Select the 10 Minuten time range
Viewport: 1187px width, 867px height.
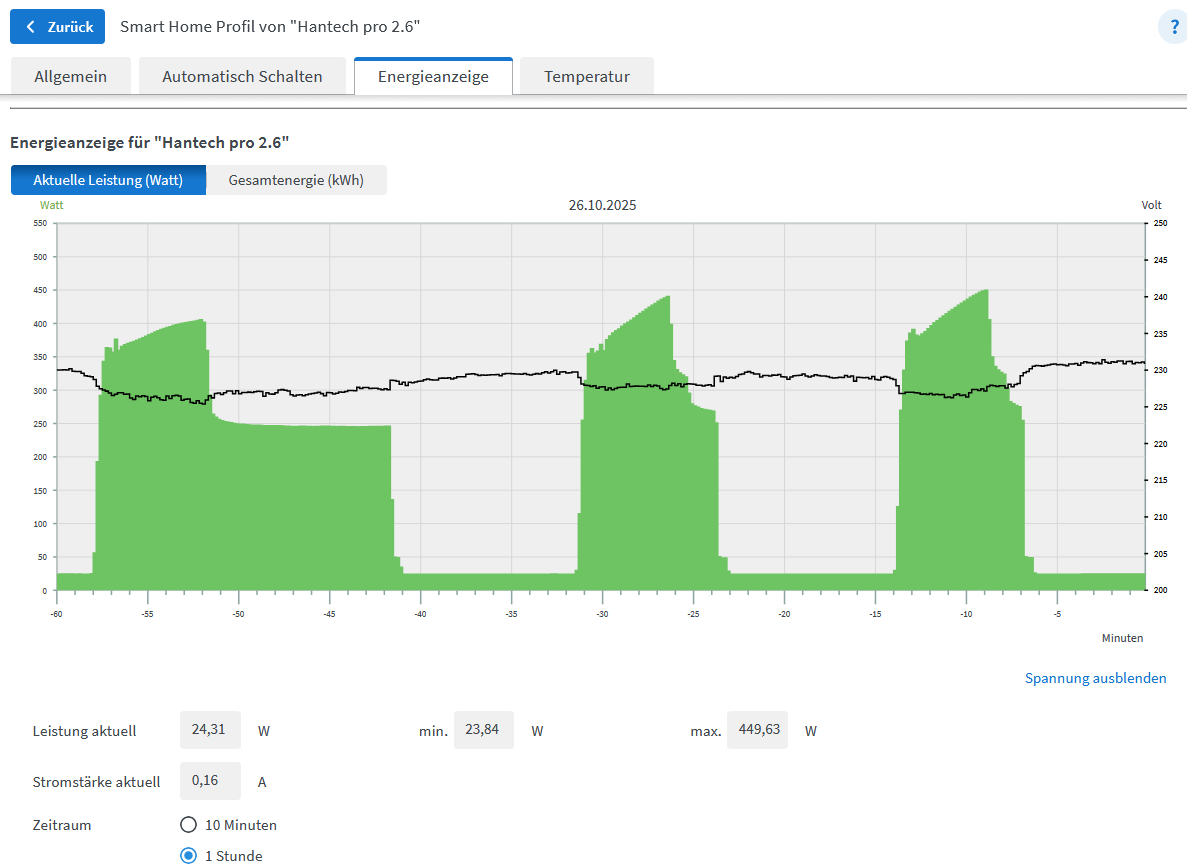(x=188, y=825)
